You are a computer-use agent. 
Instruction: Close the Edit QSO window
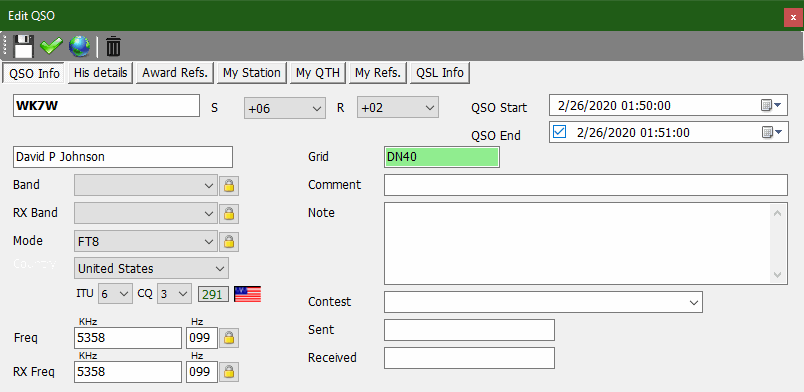coord(793,17)
